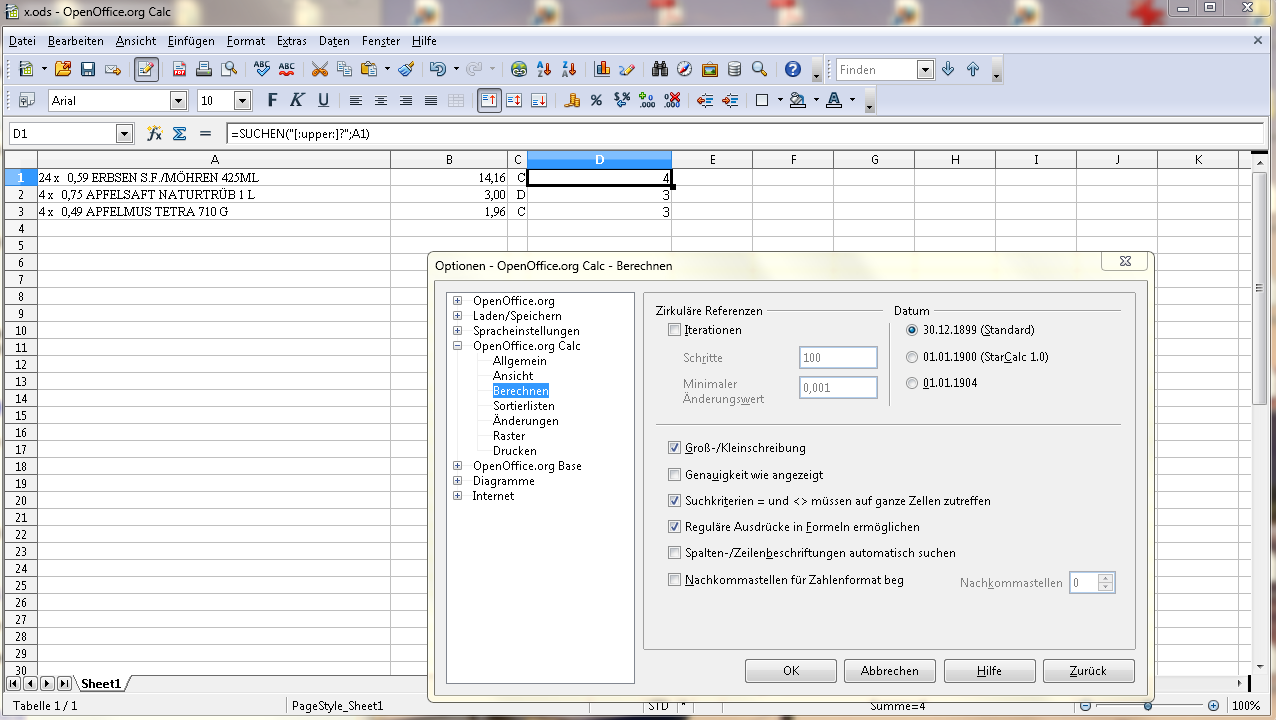Open the chart insert tool

[x=602, y=69]
